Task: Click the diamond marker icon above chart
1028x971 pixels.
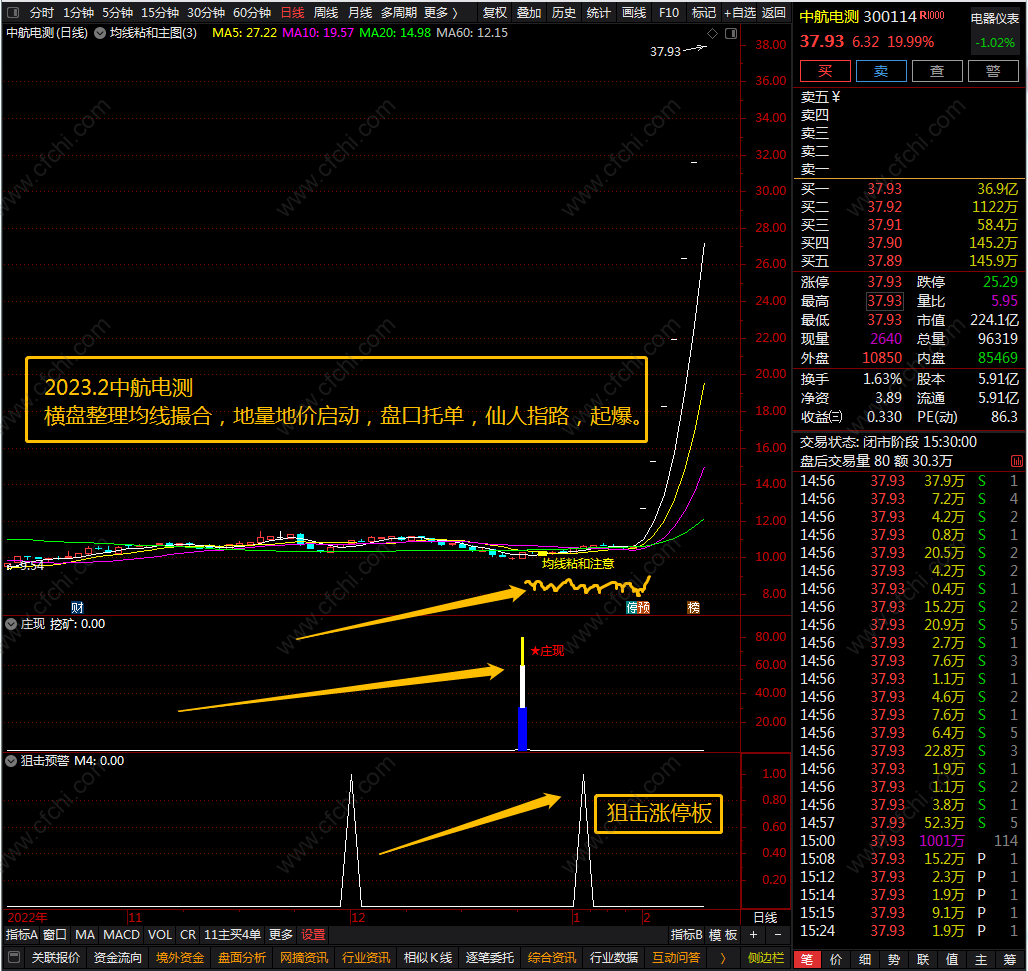Action: pyautogui.click(x=713, y=33)
